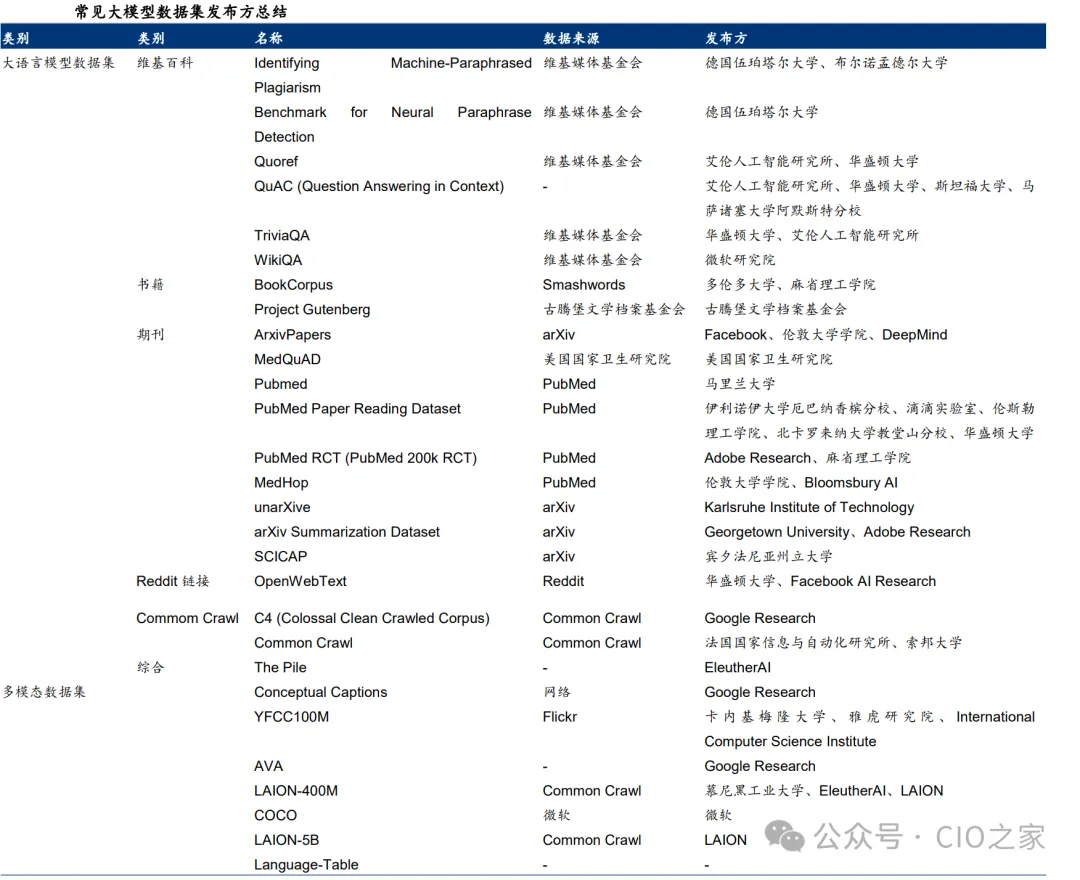
Task: Click "LAION" publisher in the LAION-5B row
Action: click(725, 840)
